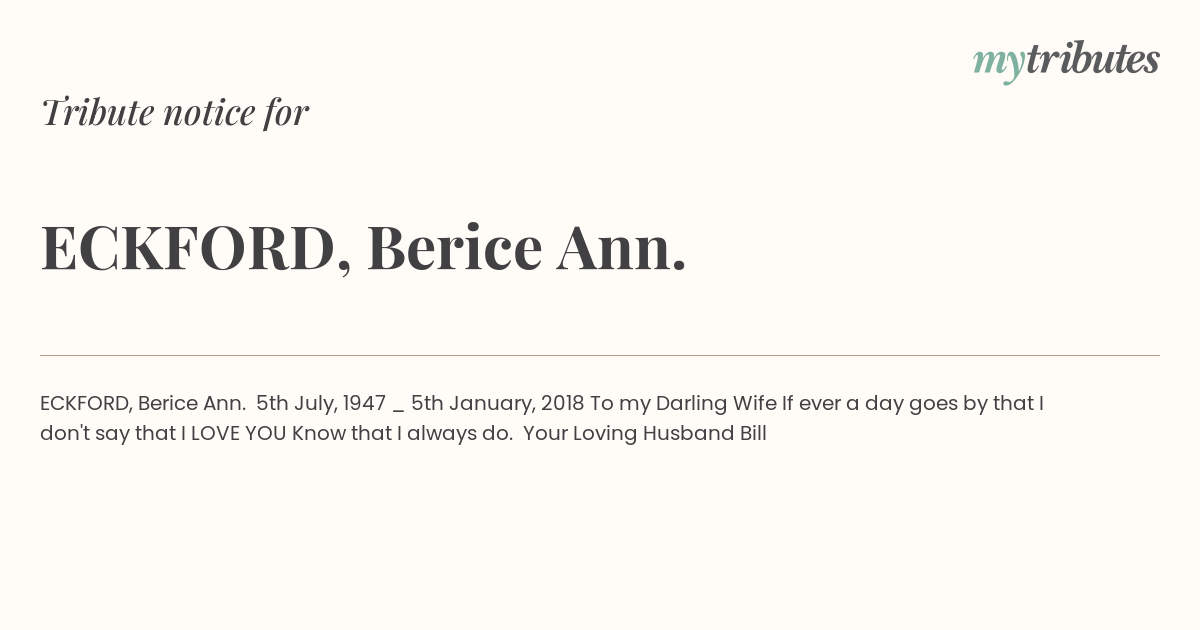
Task: Click the mytributes logo
Action: pos(1066,61)
